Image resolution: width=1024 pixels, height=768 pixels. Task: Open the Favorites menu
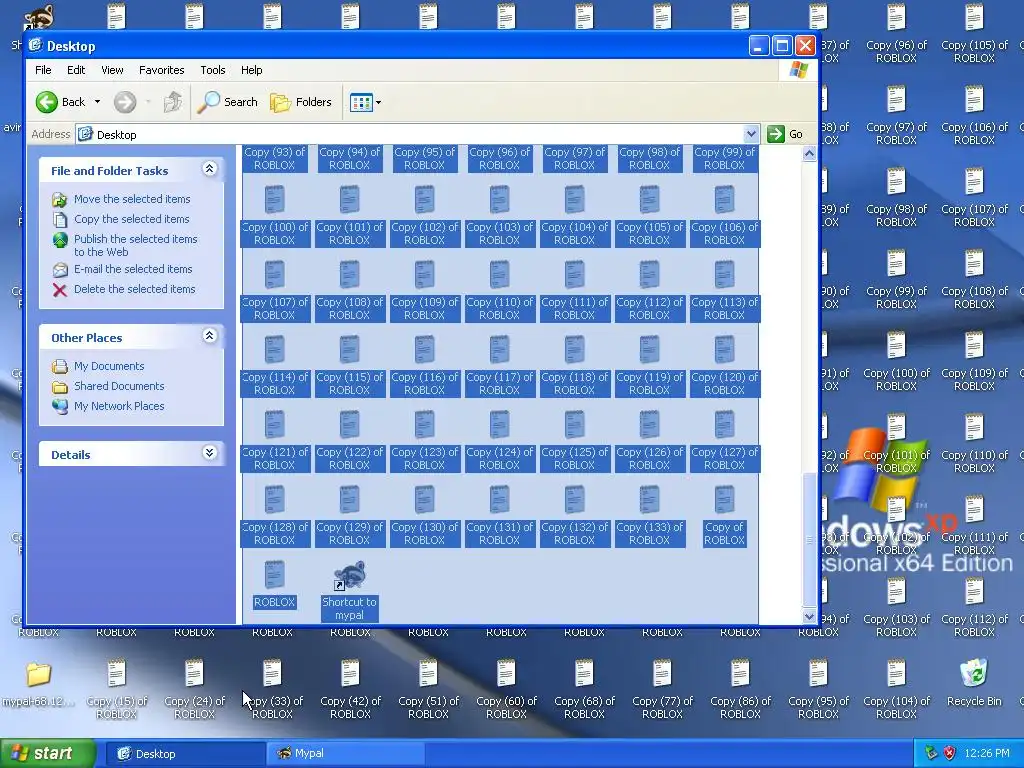(x=161, y=70)
